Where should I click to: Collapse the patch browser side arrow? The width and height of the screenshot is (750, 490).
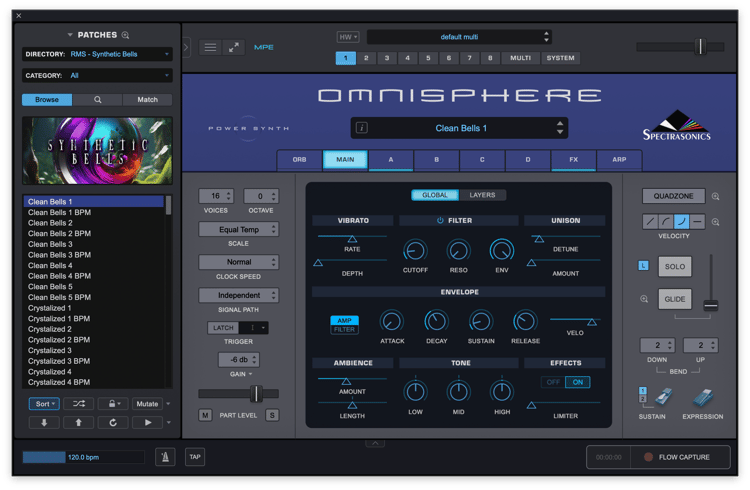(x=186, y=47)
